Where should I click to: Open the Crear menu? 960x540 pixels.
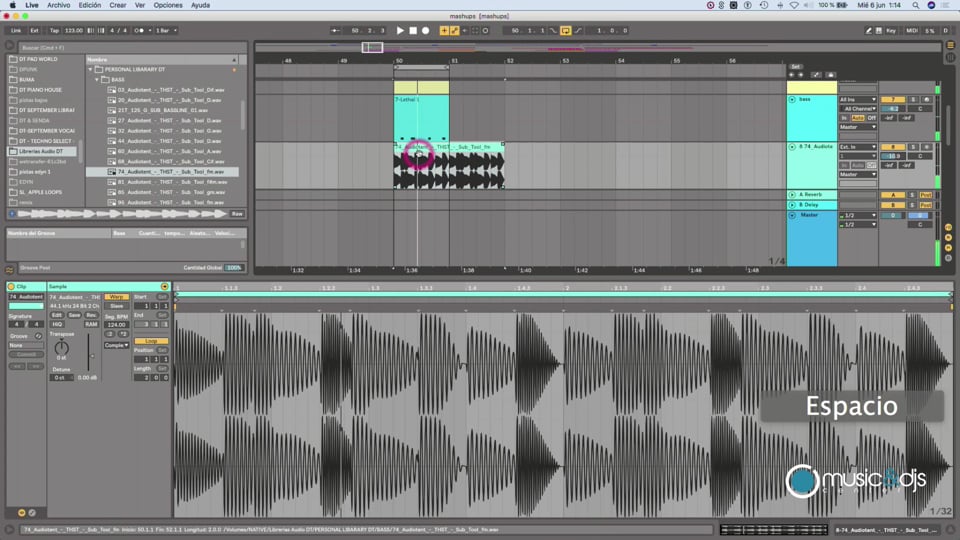click(118, 5)
